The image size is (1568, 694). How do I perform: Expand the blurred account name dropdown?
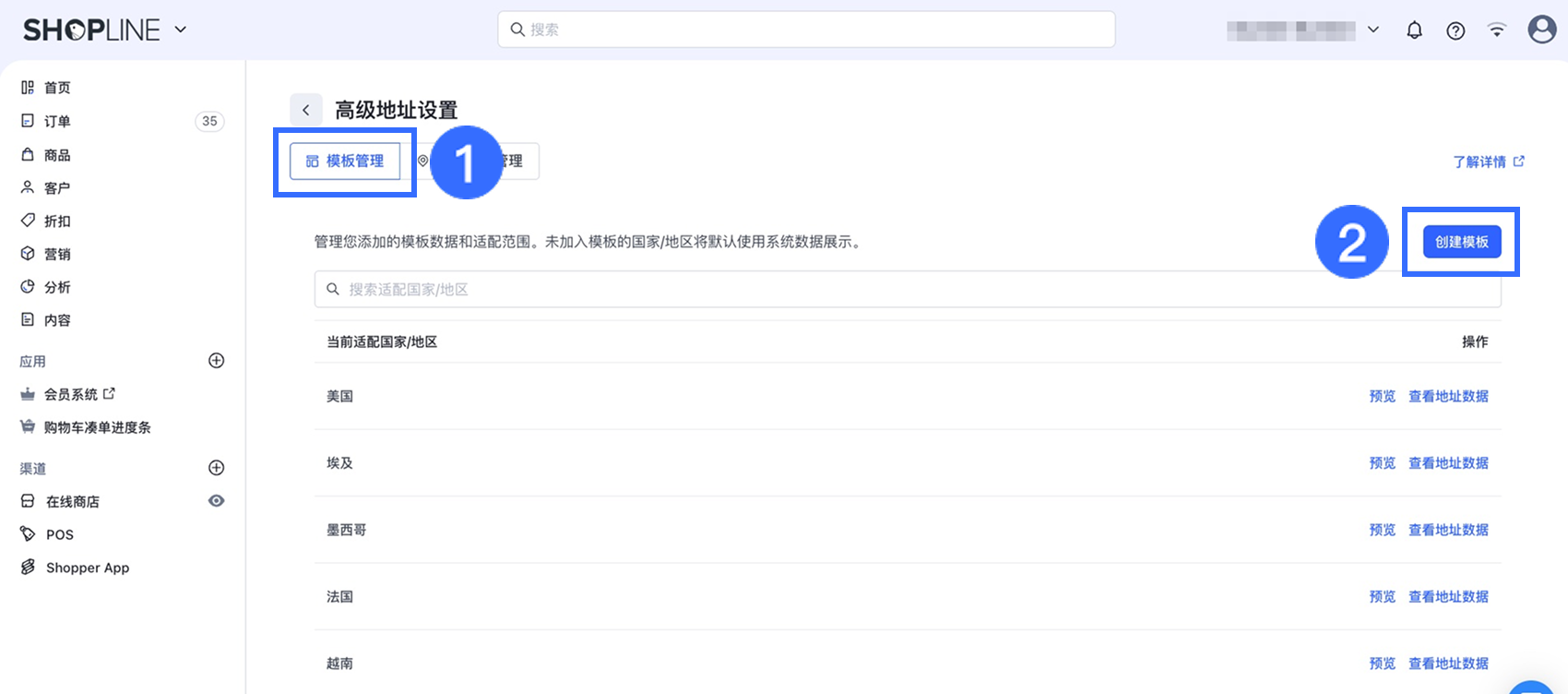tap(1373, 30)
